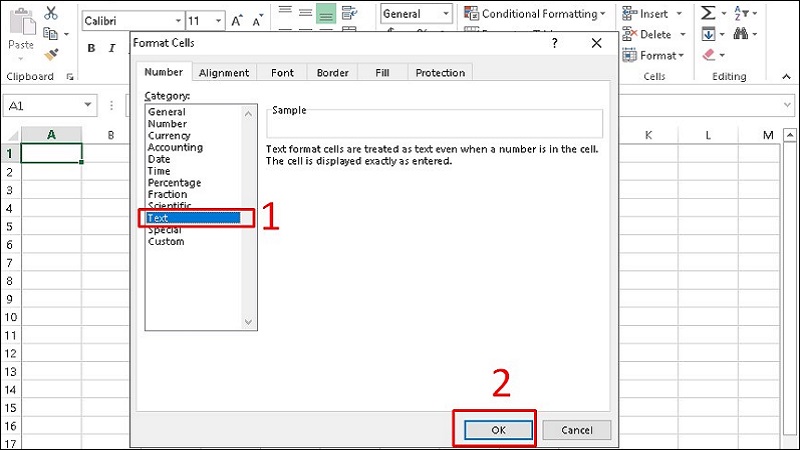This screenshot has width=800, height=450.
Task: Select Custom in Category list
Action: pos(166,241)
